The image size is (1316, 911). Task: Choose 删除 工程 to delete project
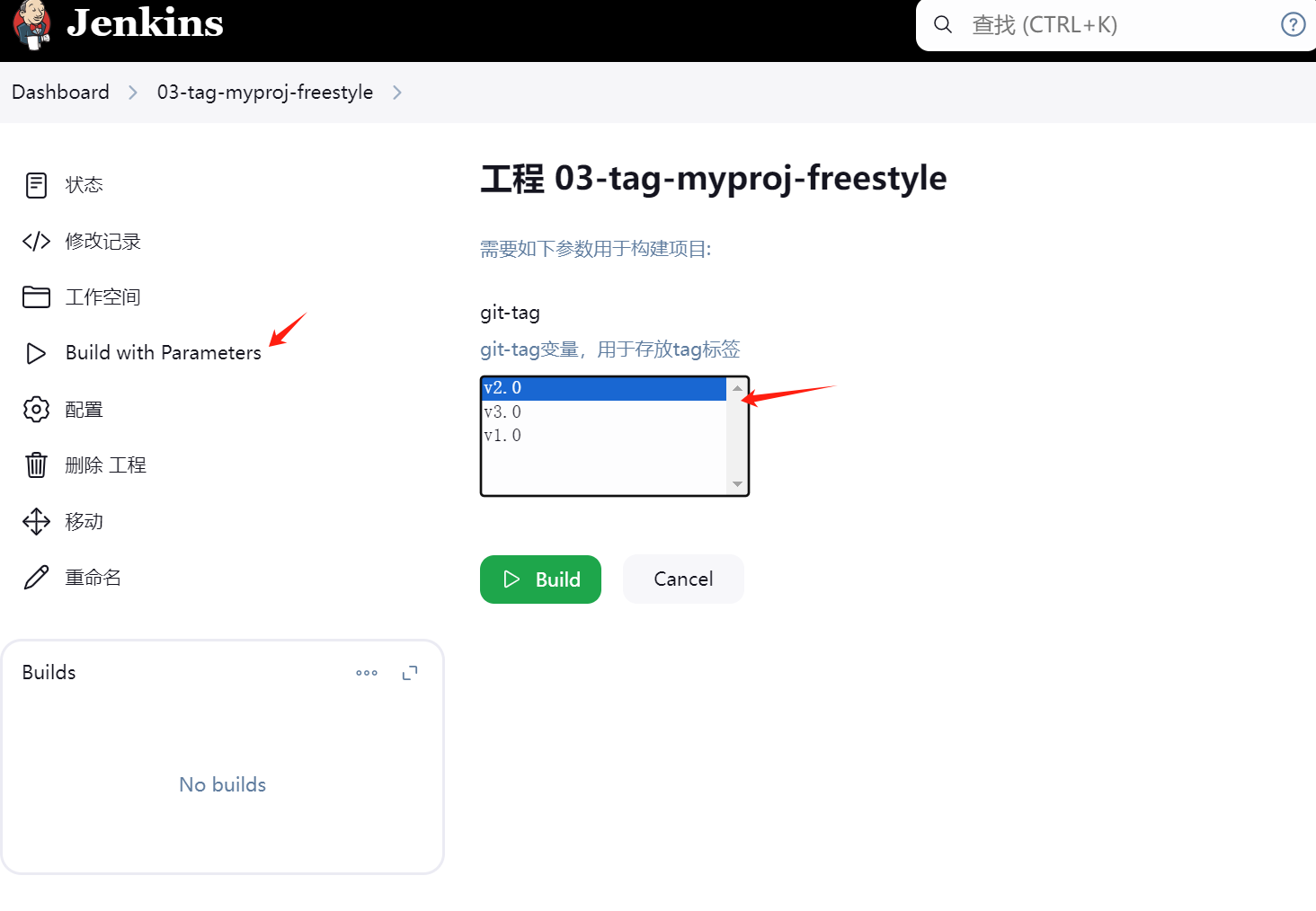(x=106, y=464)
